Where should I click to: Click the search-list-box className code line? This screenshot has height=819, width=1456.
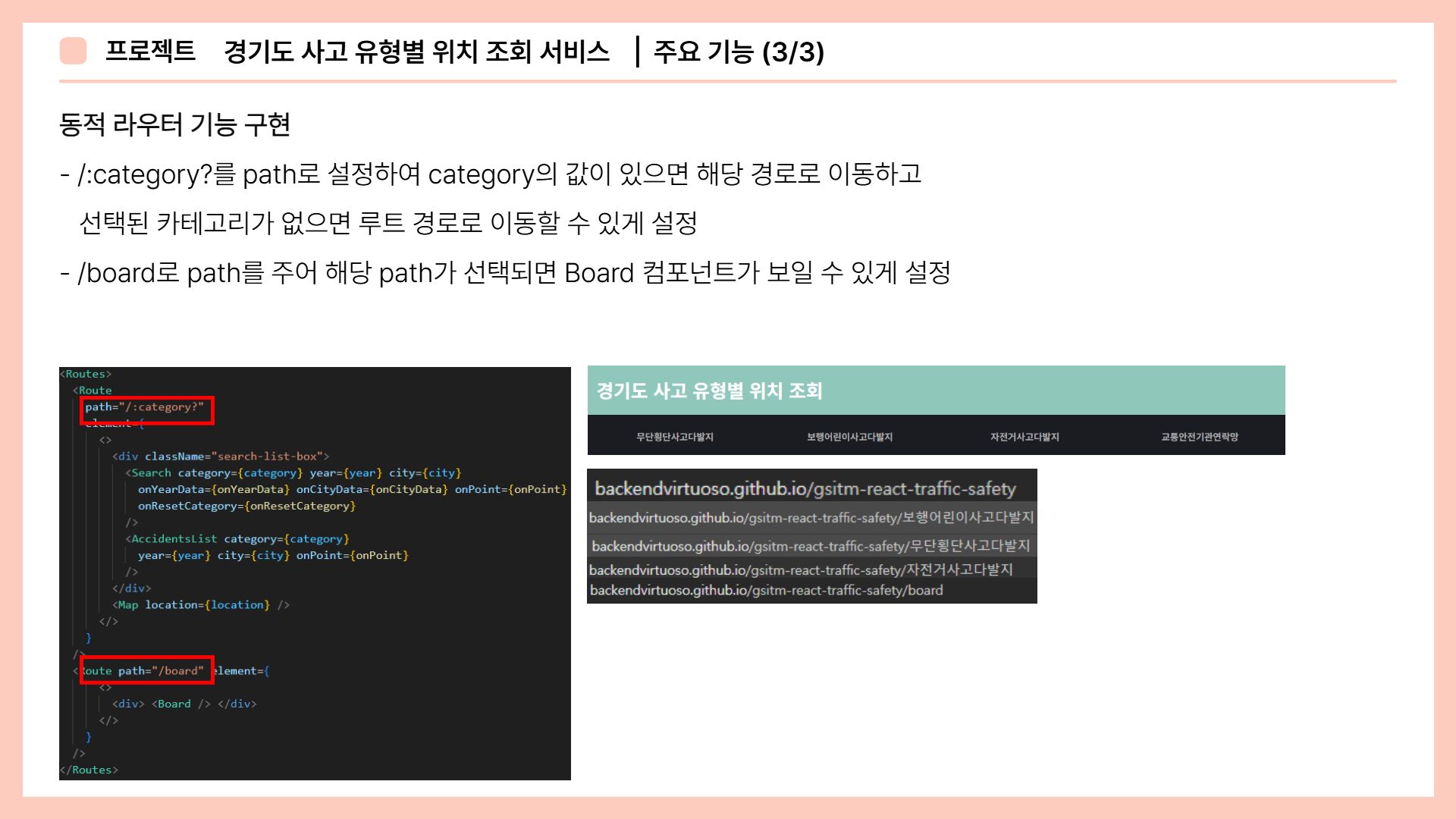[x=220, y=457]
